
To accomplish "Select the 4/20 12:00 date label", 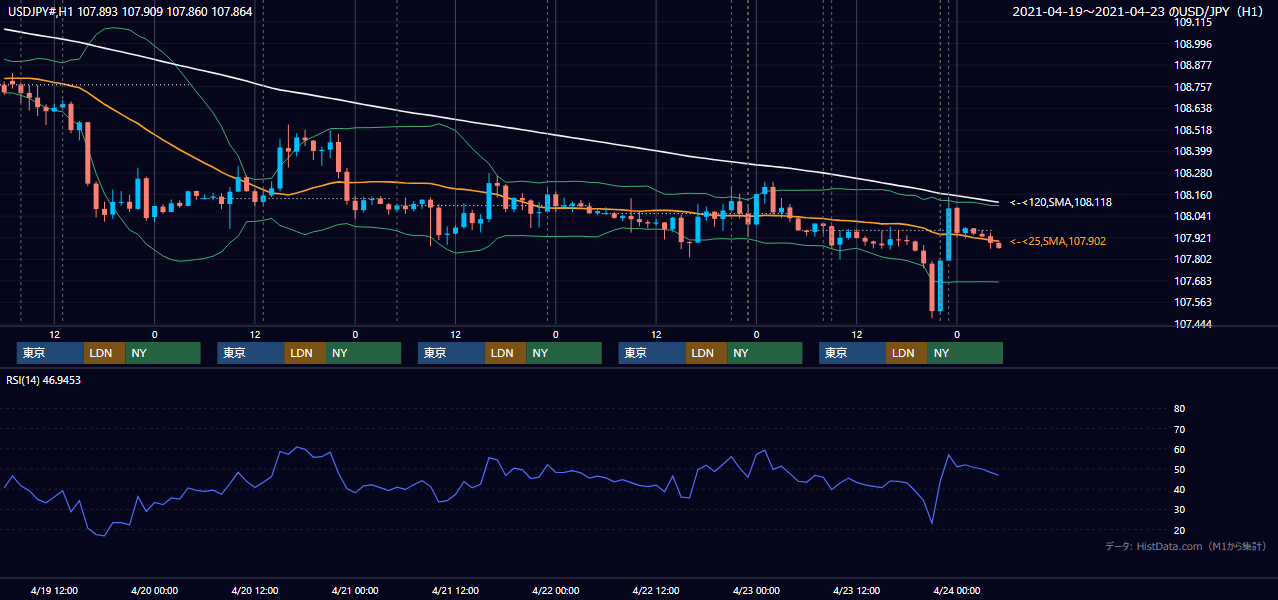I will tap(255, 590).
